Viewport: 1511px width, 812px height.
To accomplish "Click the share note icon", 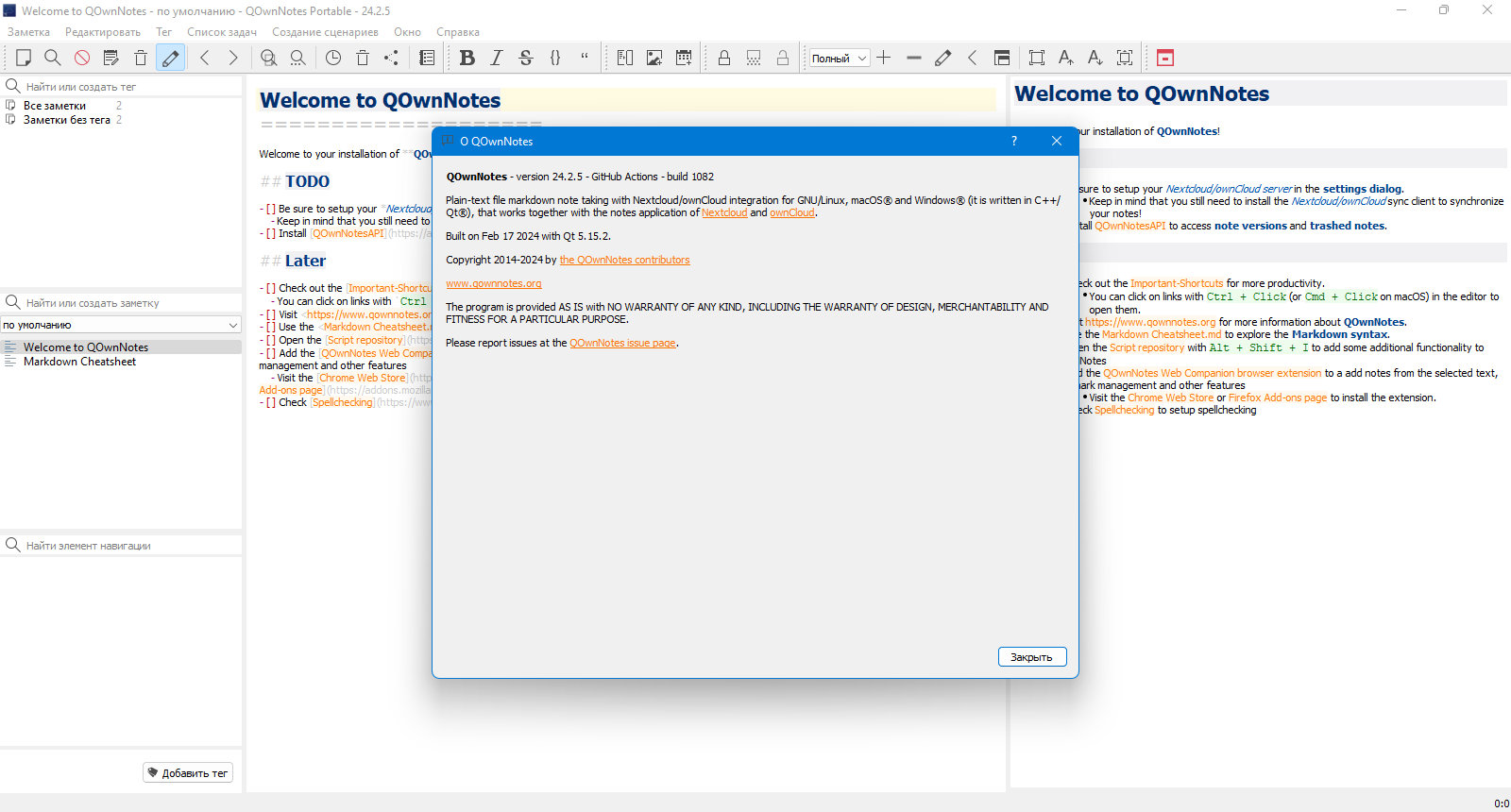I will [x=391, y=58].
